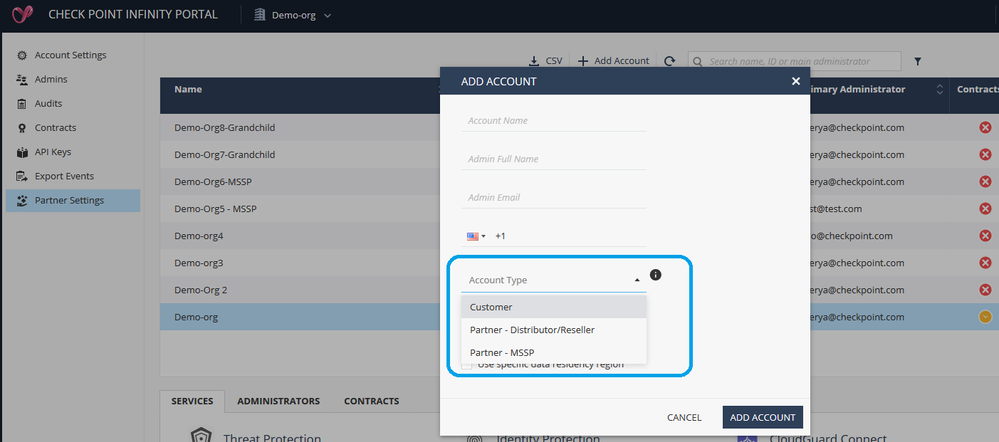Click the phone number +1 field
999x442 pixels.
[x=569, y=236]
